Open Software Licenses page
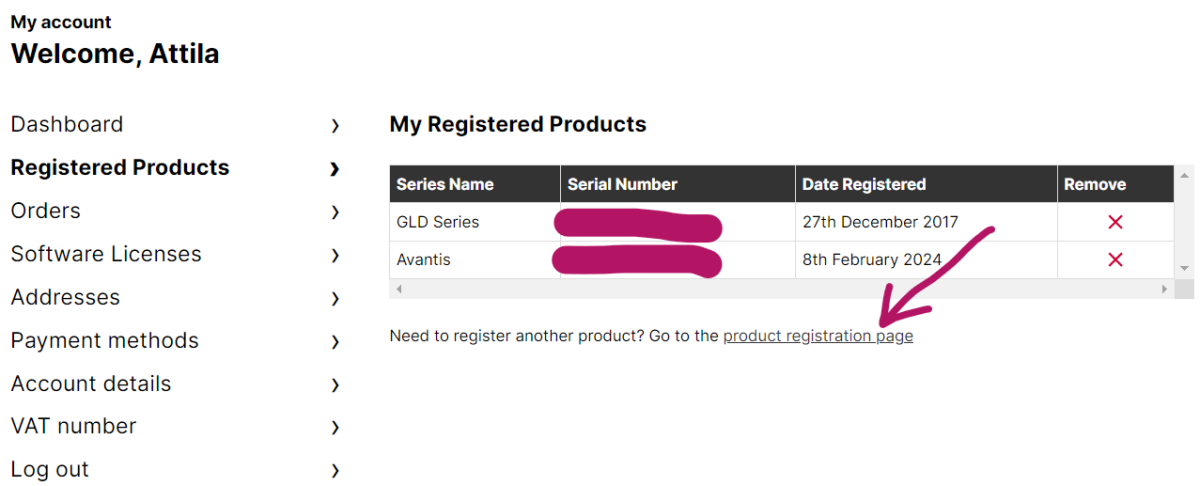This screenshot has height=486, width=1200. coord(106,254)
